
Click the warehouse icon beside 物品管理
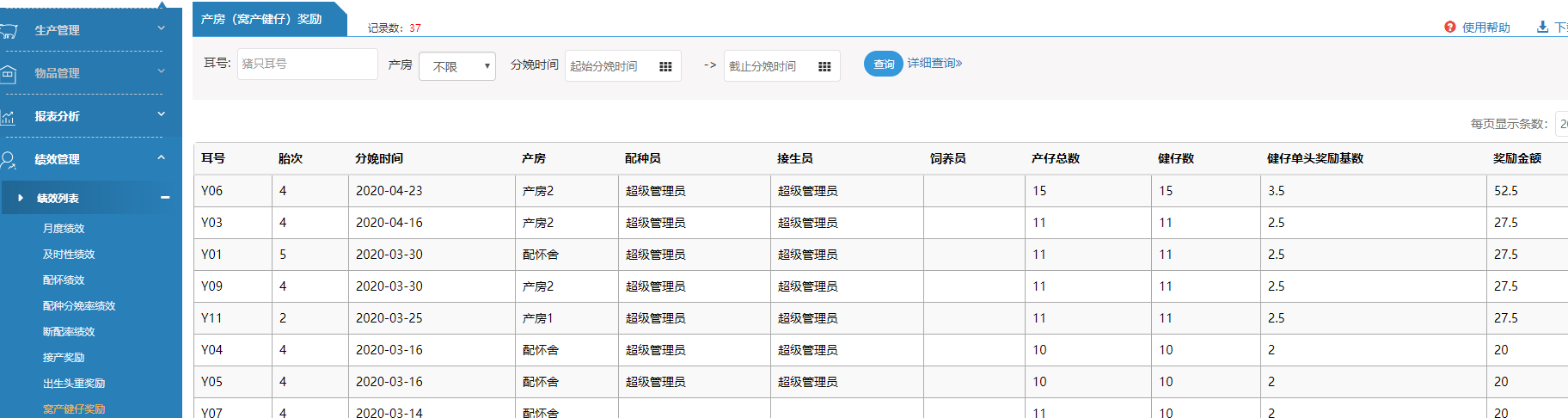tap(9, 74)
